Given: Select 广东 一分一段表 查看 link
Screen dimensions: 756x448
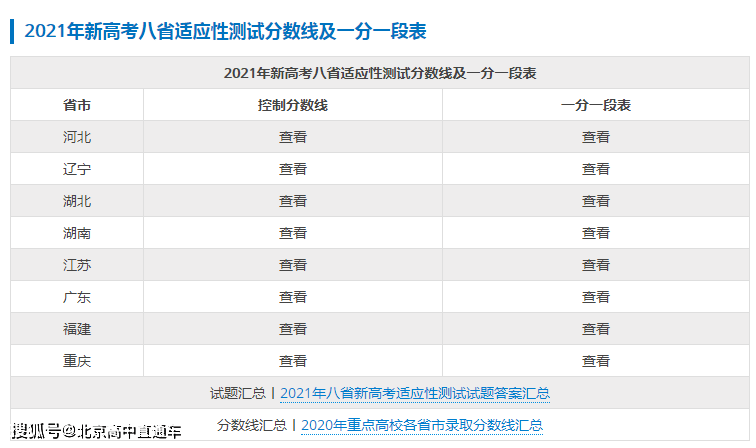Looking at the screenshot, I should pos(595,297).
